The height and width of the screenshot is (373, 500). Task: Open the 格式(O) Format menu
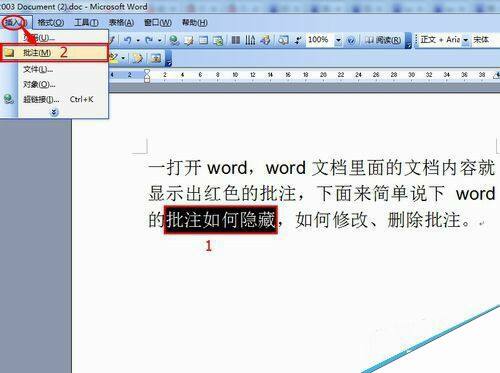pyautogui.click(x=51, y=23)
